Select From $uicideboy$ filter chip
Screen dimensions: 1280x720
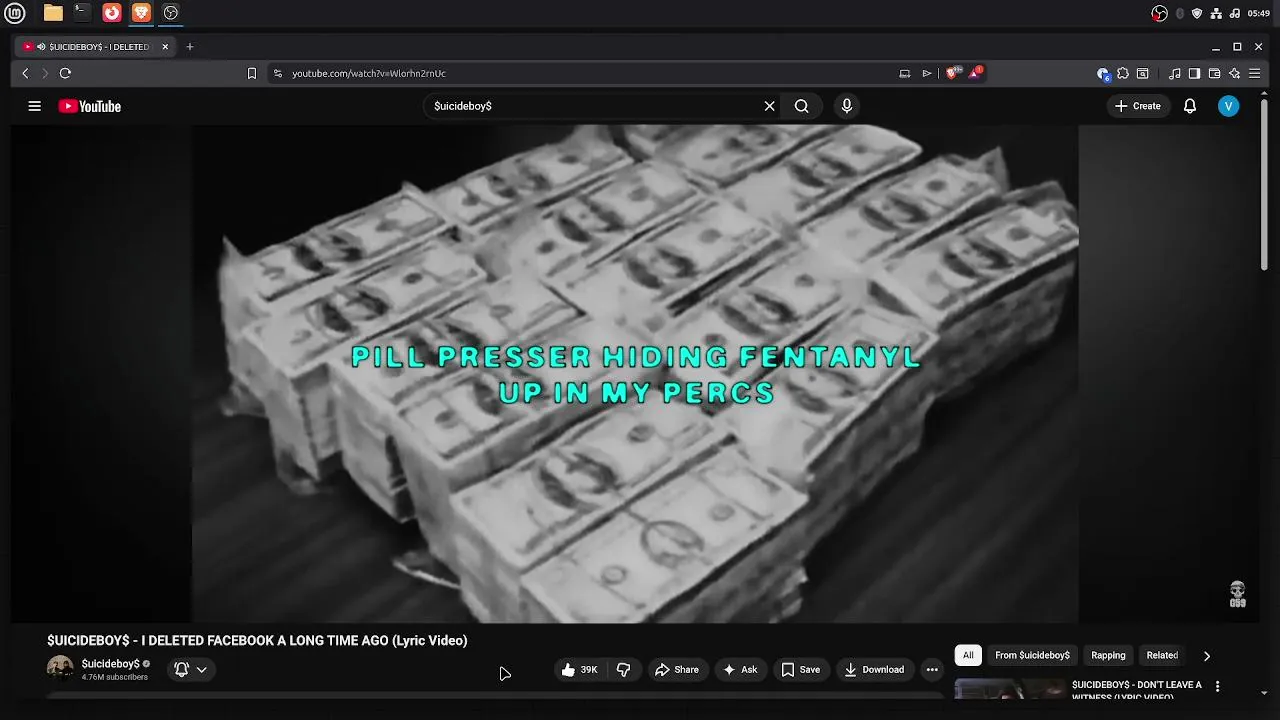[1032, 655]
